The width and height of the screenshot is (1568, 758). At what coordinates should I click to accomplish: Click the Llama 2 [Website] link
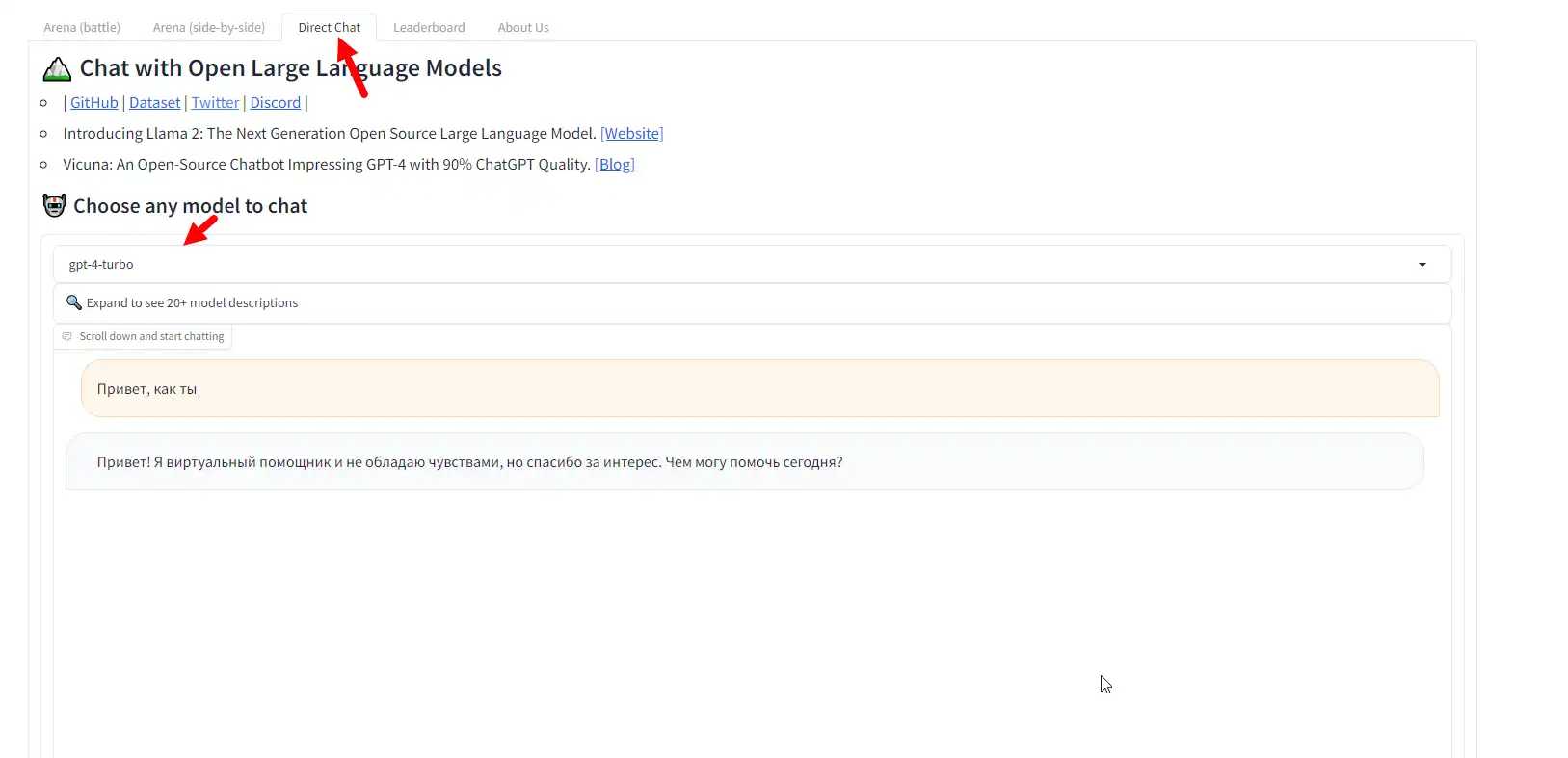[x=631, y=134]
